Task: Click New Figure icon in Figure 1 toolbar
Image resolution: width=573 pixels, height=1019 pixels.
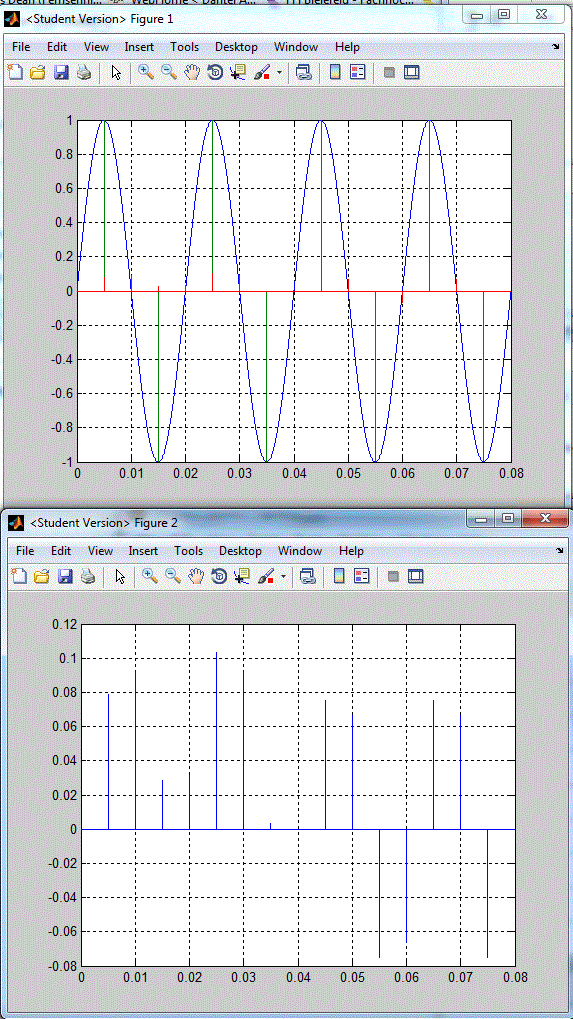Action: (15, 73)
